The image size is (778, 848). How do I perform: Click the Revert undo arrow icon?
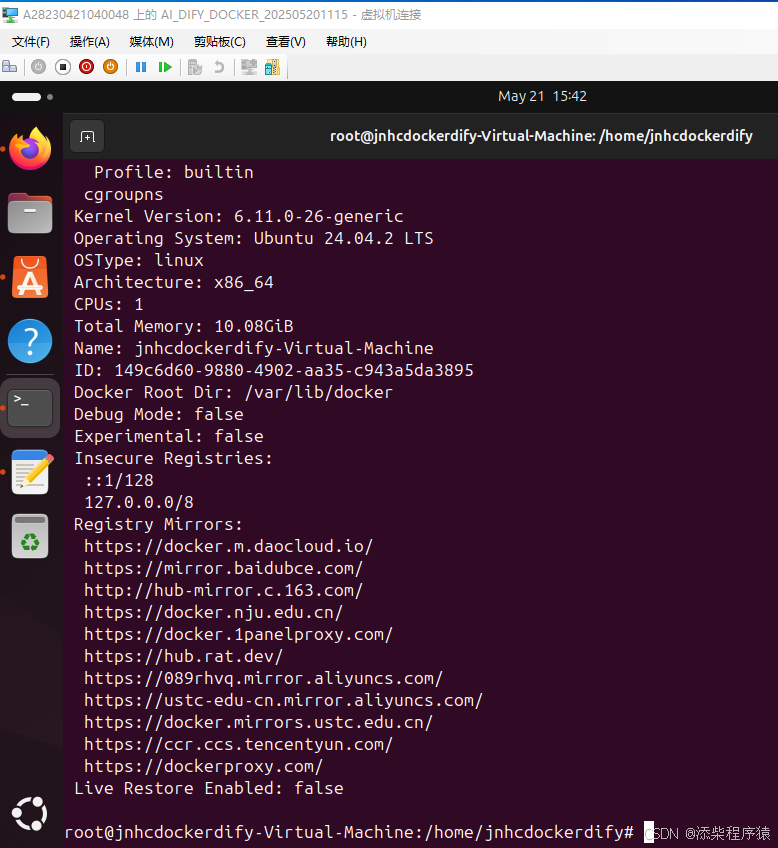219,67
